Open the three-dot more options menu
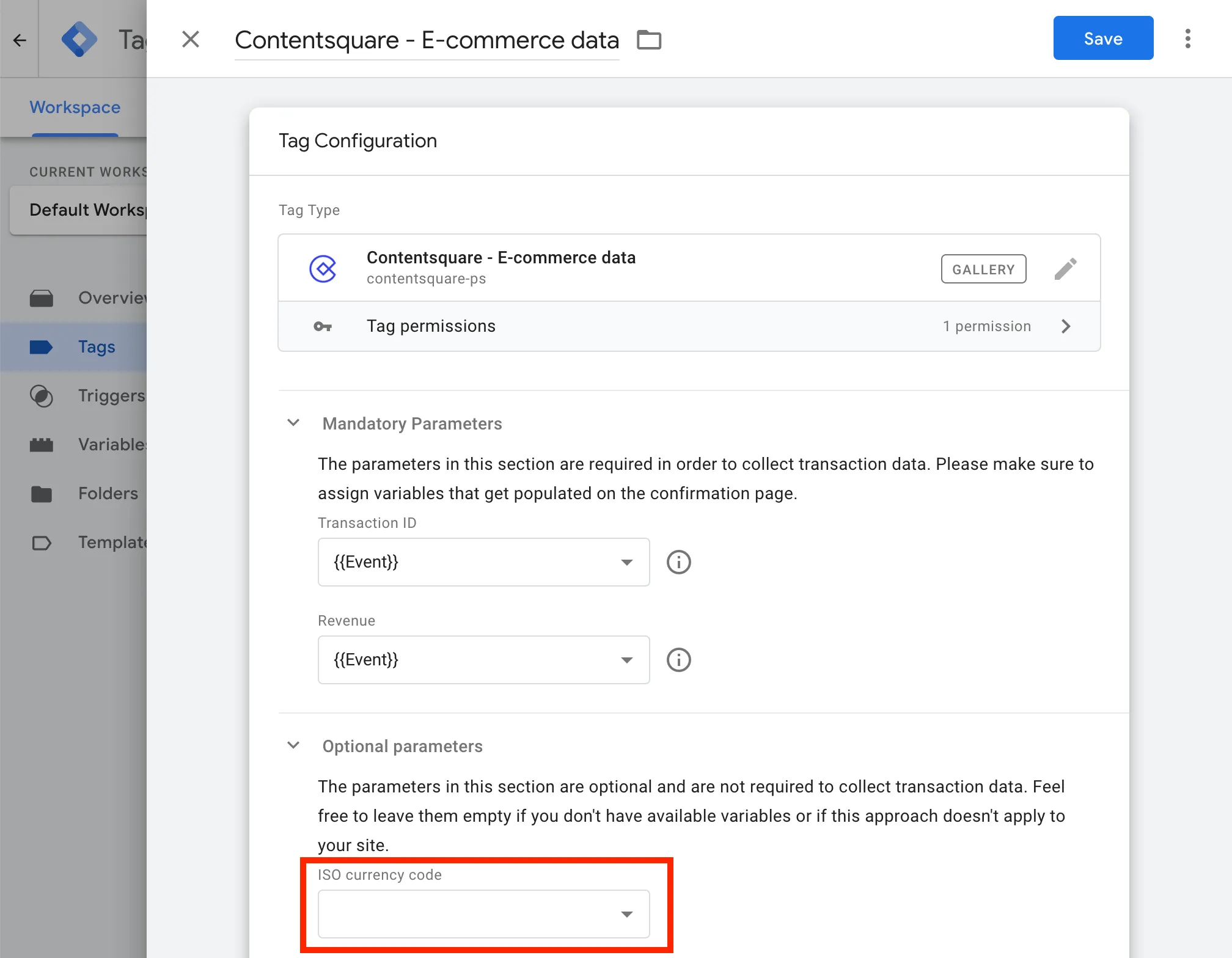Screen dimensions: 1232x958 [x=1187, y=38]
